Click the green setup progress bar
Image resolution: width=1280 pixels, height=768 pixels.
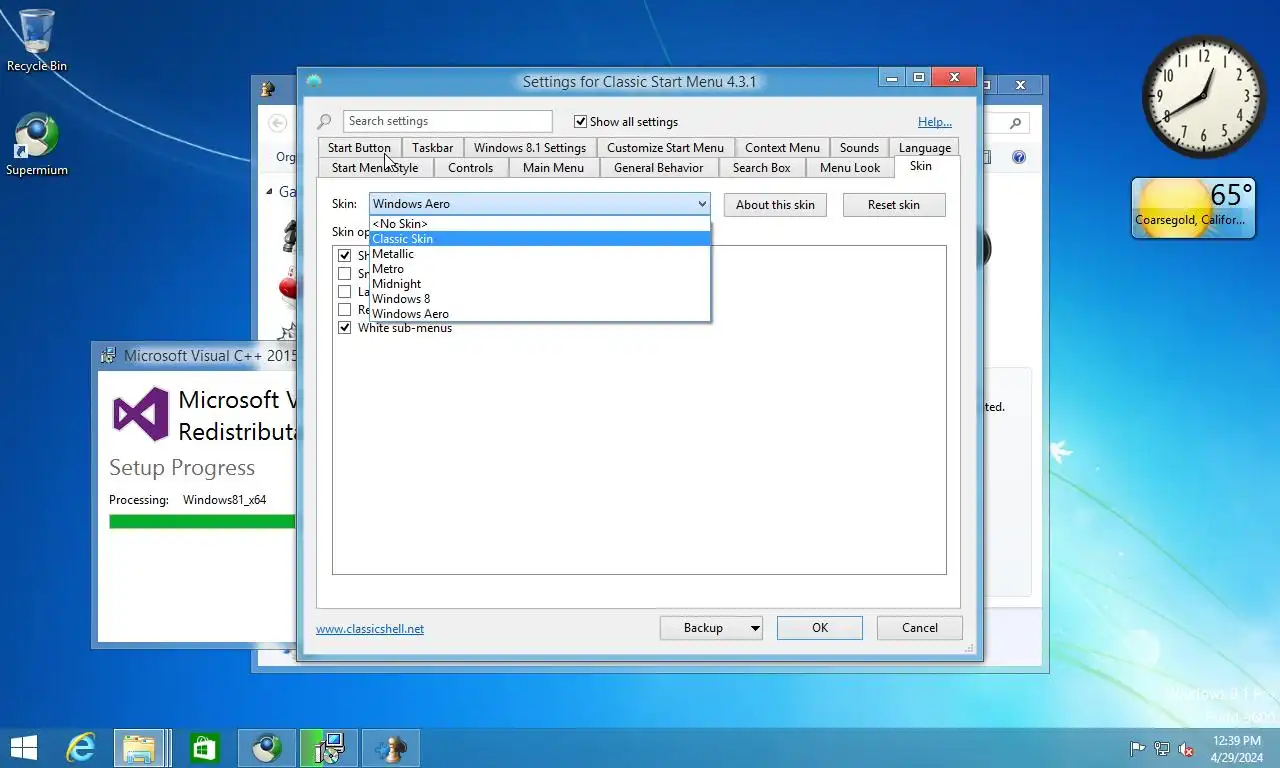(x=202, y=521)
